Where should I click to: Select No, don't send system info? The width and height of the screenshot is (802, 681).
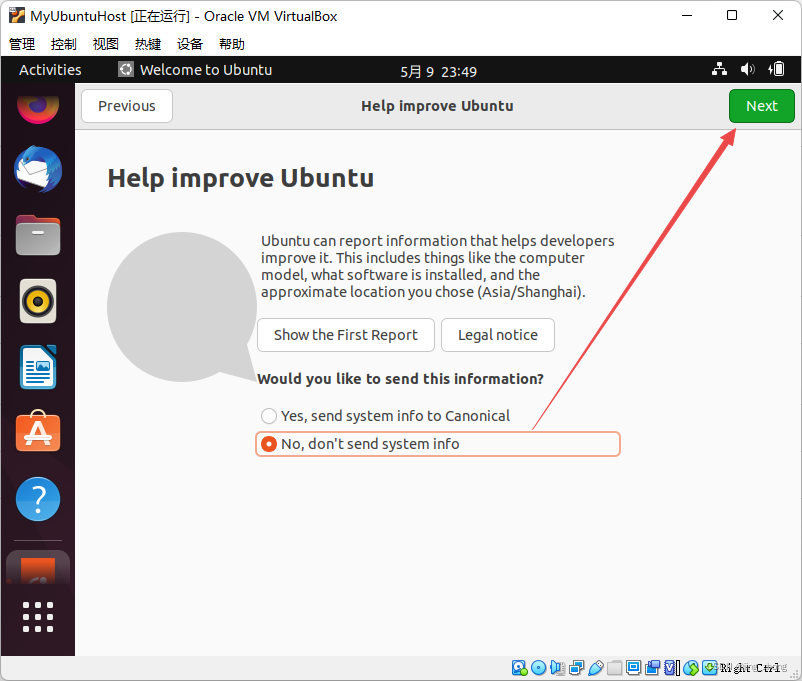coord(438,444)
